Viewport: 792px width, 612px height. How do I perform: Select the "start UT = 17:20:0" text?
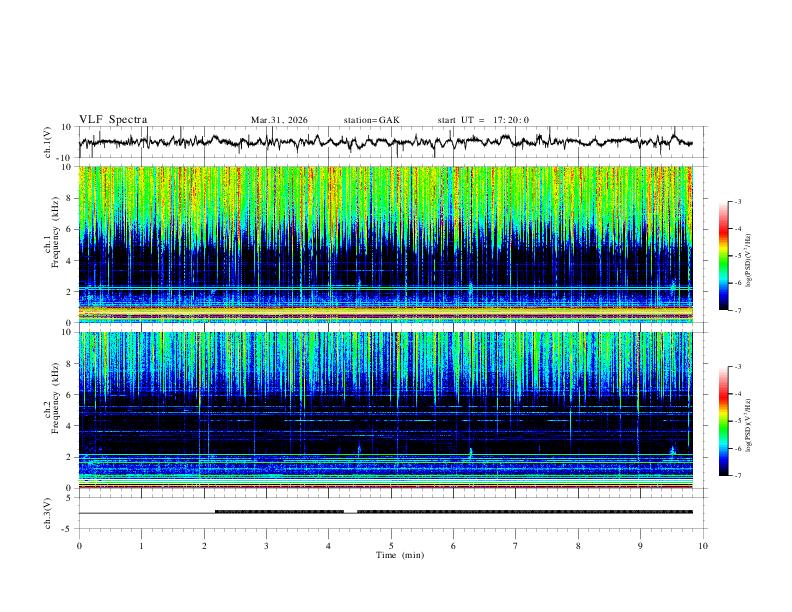[483, 120]
